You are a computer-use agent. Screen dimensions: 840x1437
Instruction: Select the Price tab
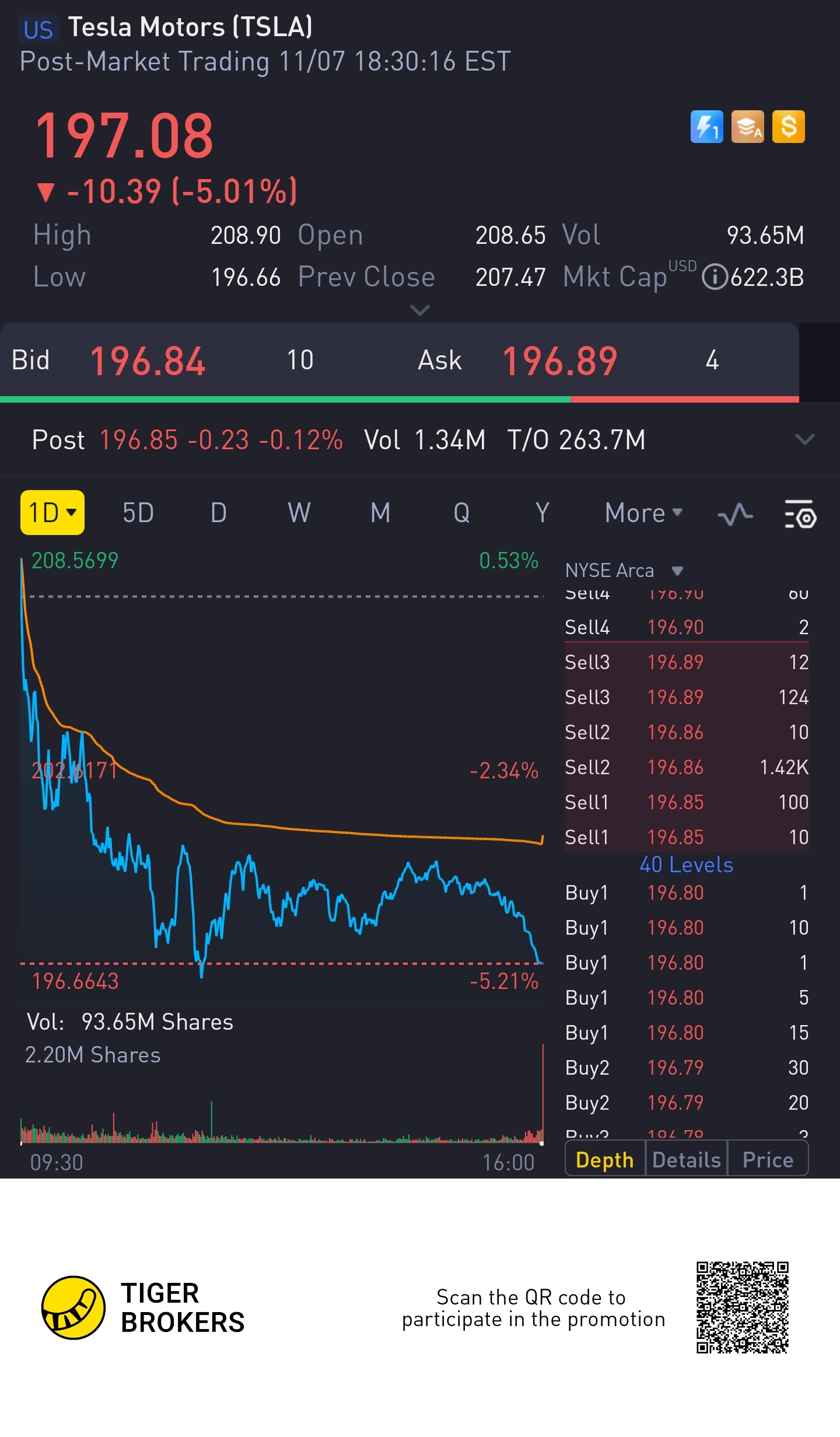point(768,1160)
